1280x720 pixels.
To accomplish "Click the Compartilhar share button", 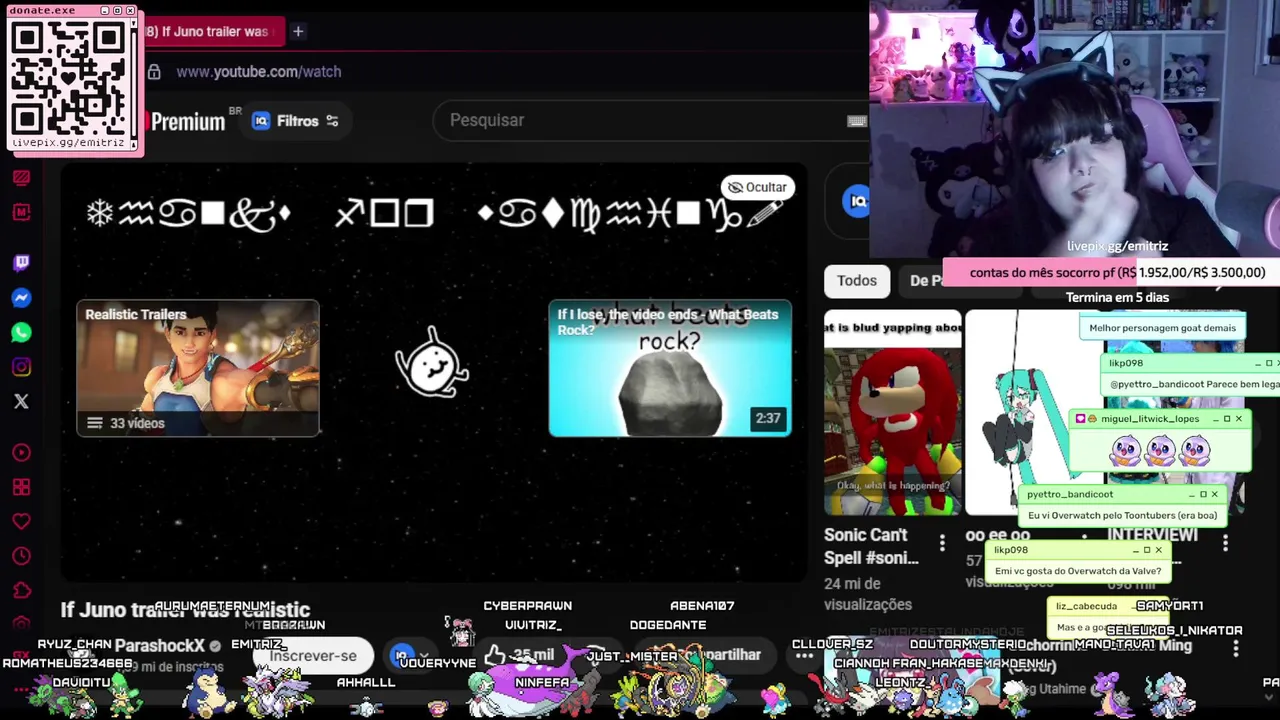I will tap(731, 656).
